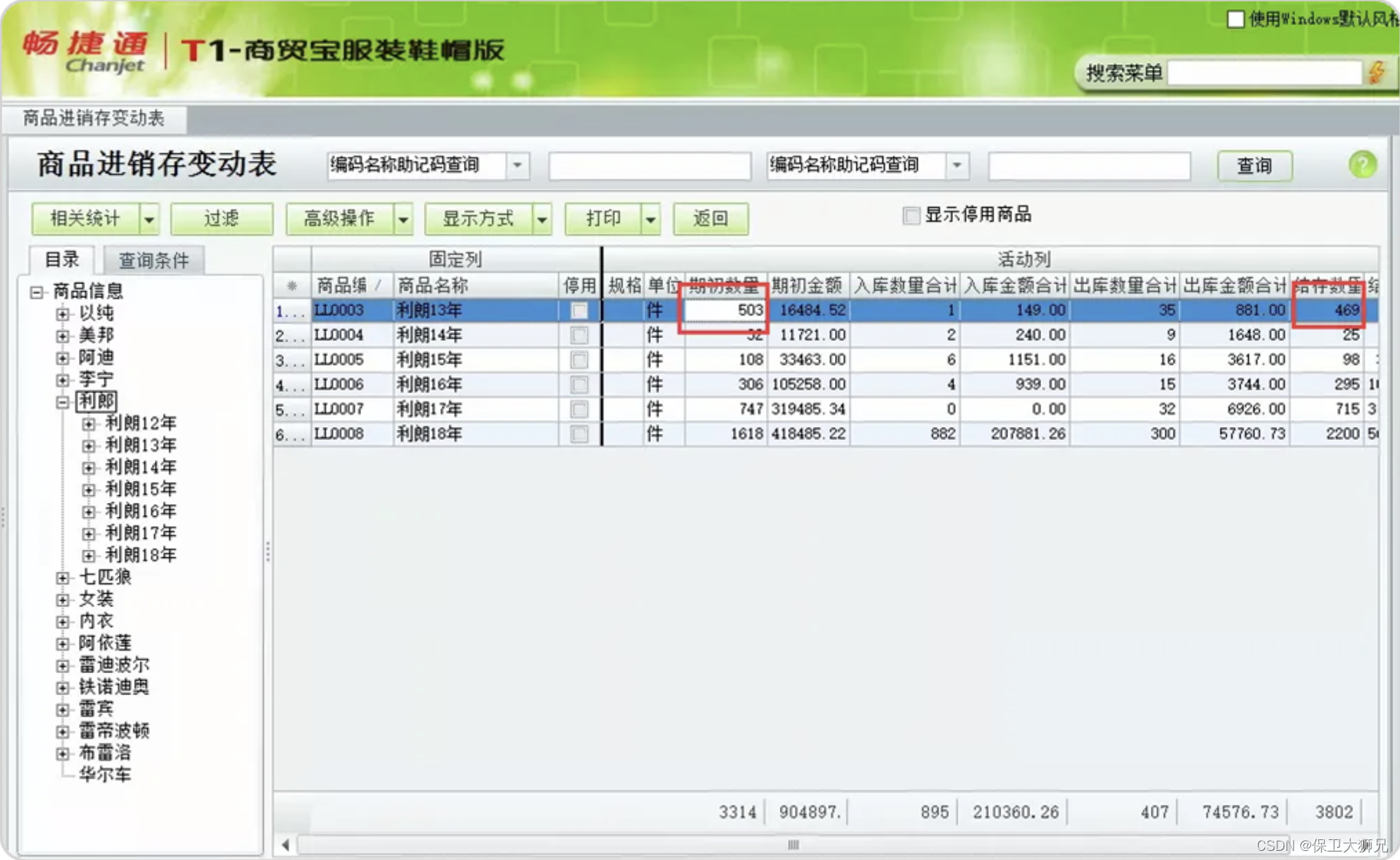Viewport: 1400px width, 860px height.
Task: Open 高级操作 dropdown arrow
Action: 403,219
